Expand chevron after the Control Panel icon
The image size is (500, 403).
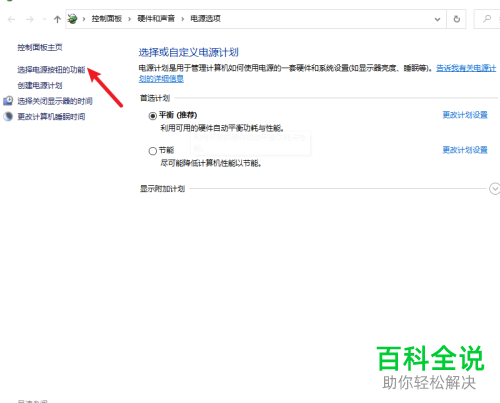point(84,19)
